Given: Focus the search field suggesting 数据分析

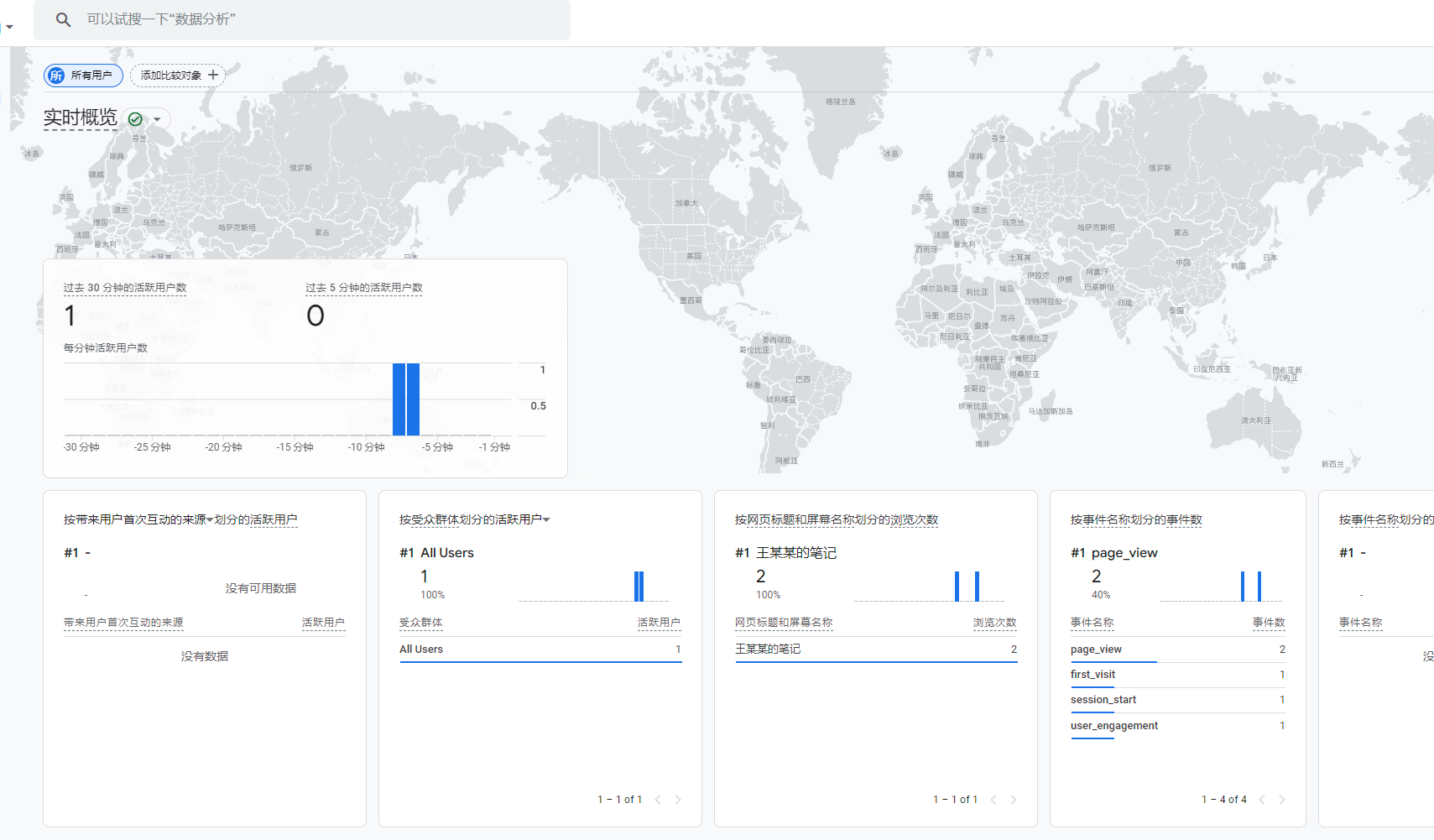Looking at the screenshot, I should click(302, 19).
